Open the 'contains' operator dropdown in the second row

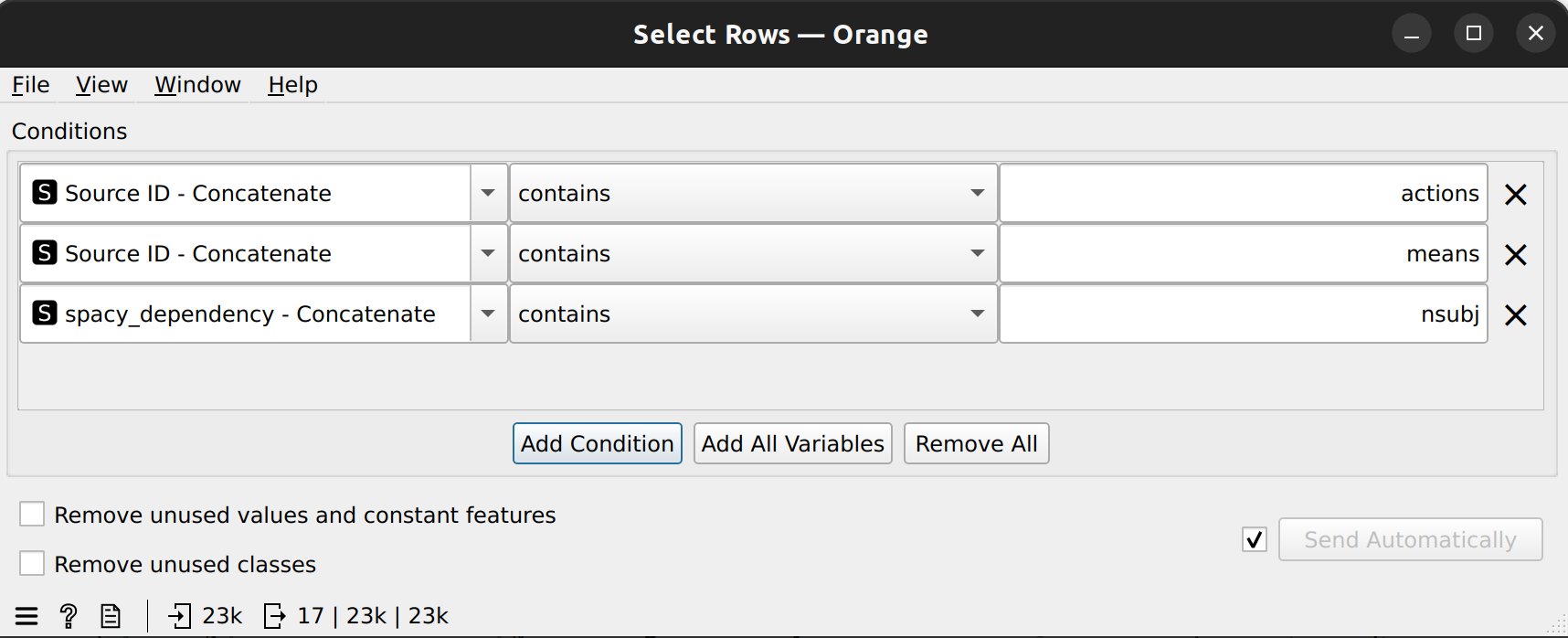click(x=753, y=254)
